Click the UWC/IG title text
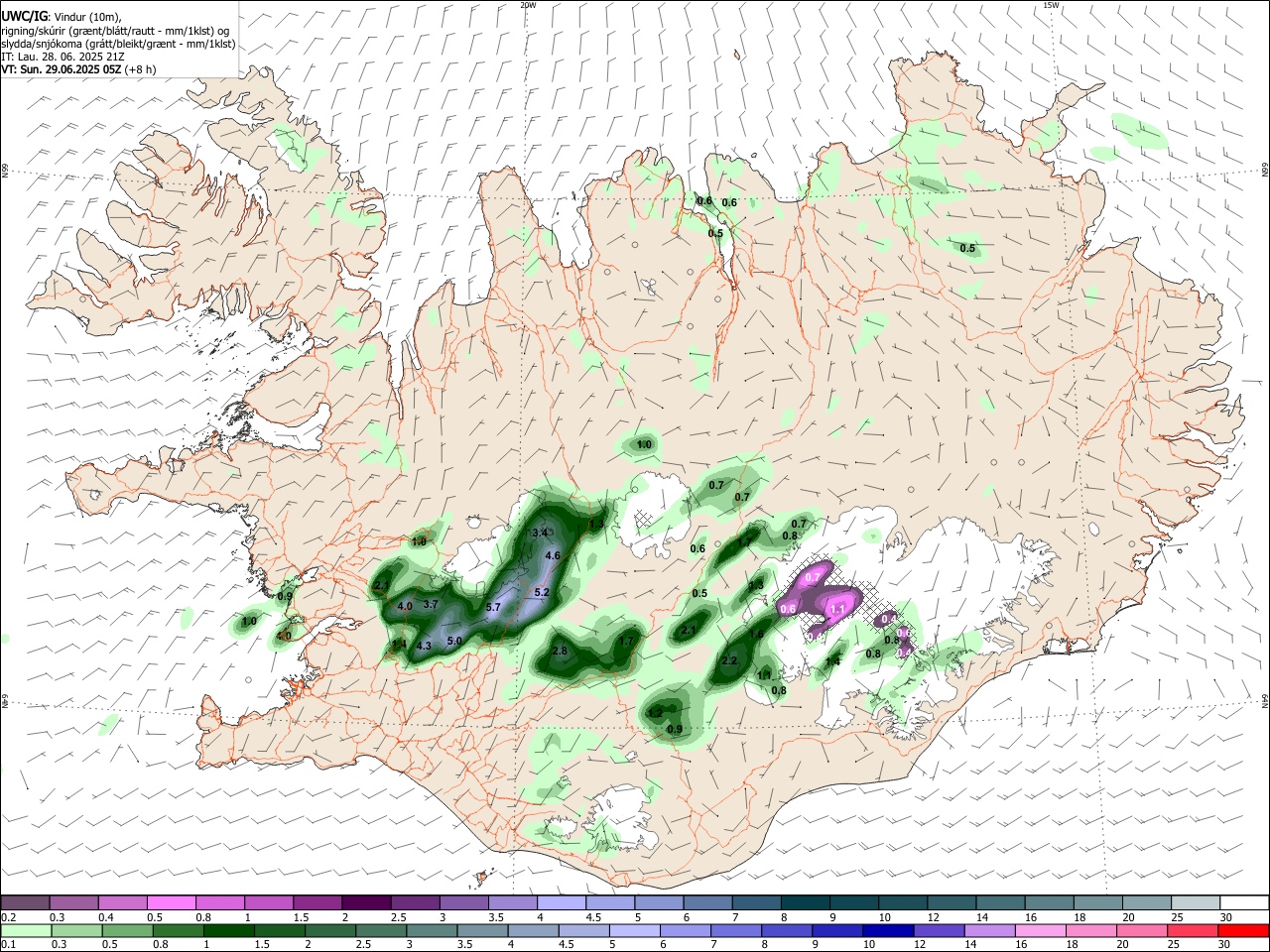This screenshot has height=952, width=1270. tap(24, 17)
